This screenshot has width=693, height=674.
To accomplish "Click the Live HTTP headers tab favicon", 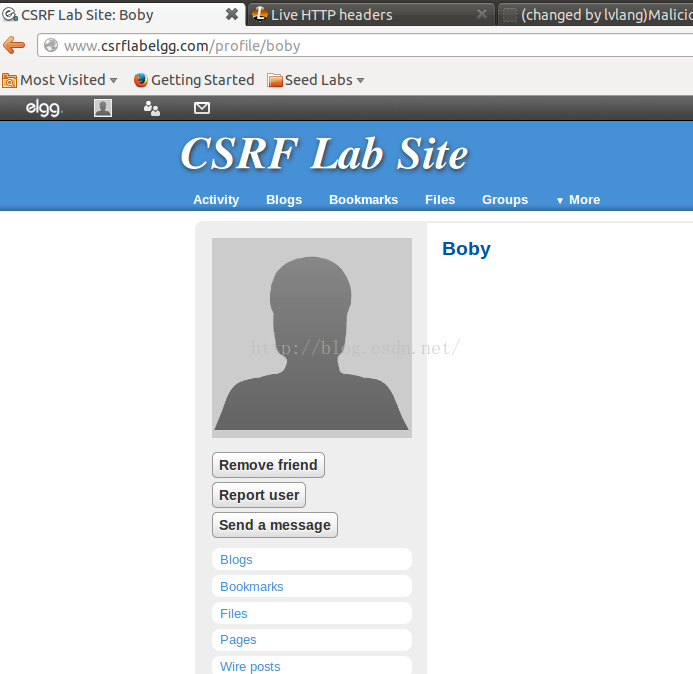I will 260,14.
